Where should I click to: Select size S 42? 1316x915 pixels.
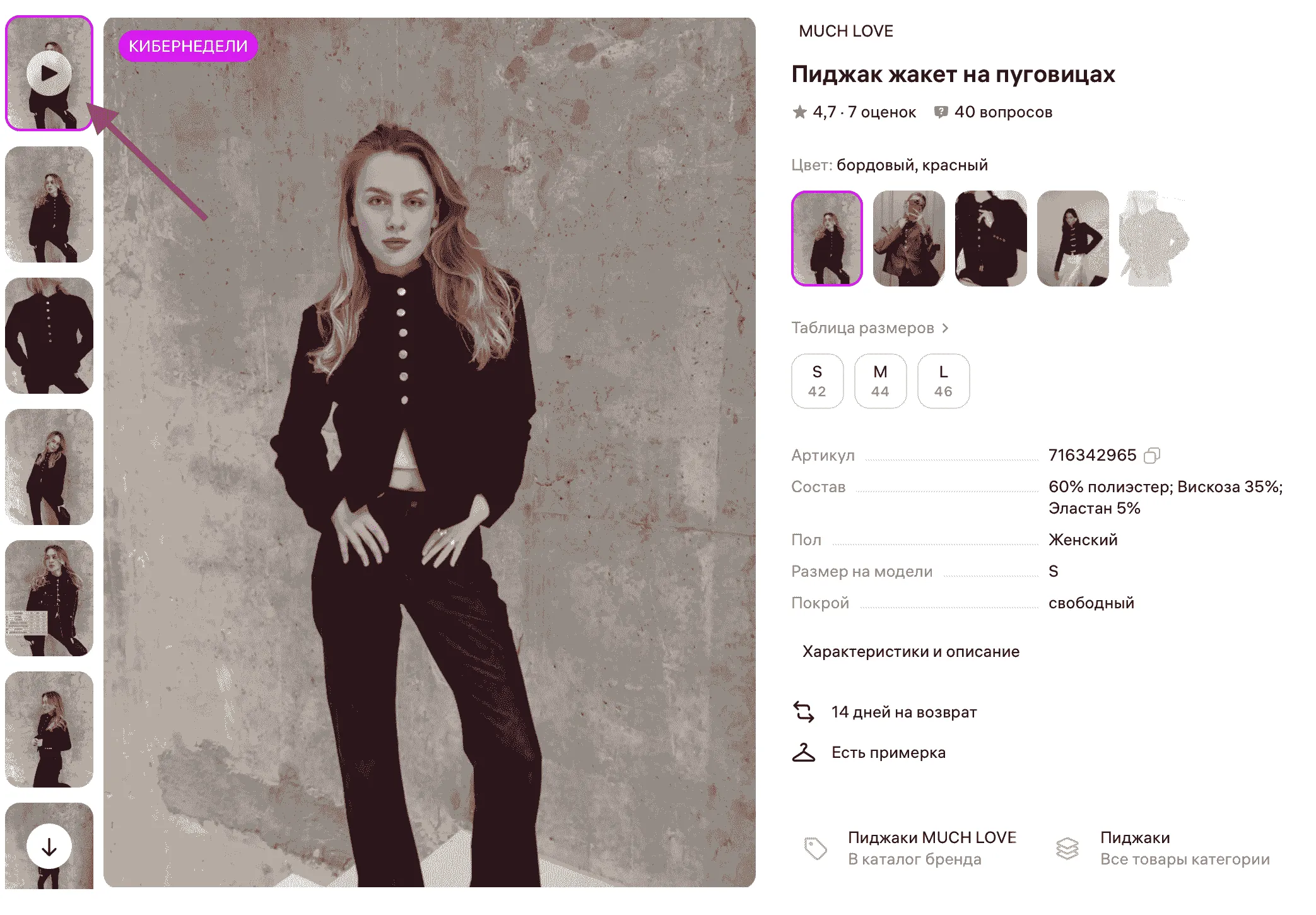pos(817,381)
